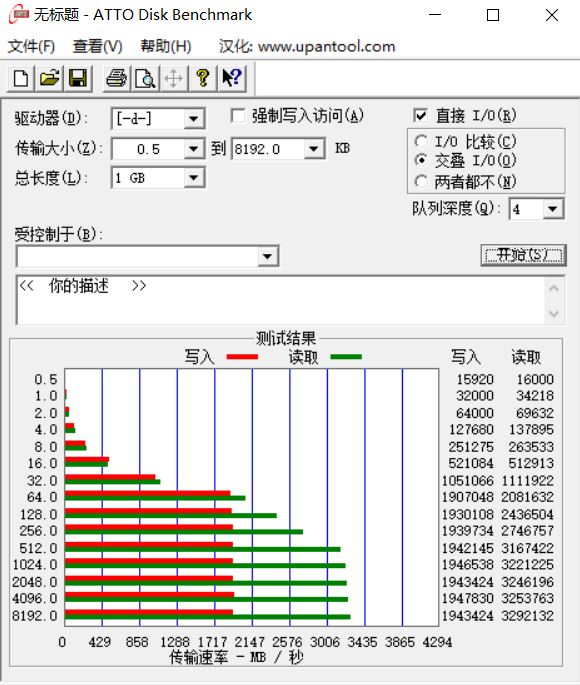Expand the transfer size end dropdown 8192.0
Image resolution: width=580 pixels, height=685 pixels.
[x=314, y=149]
